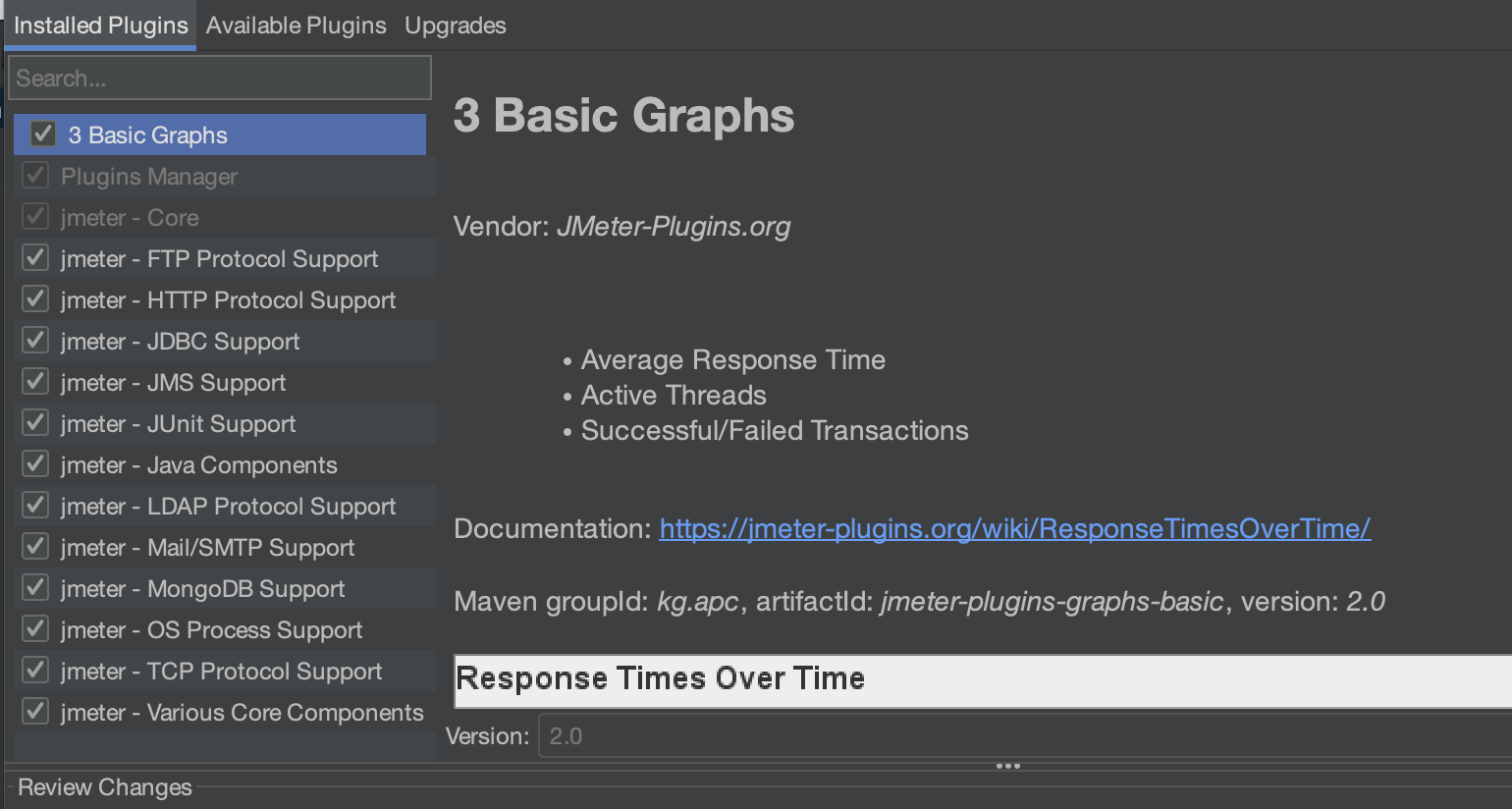Go to the Upgrades tab
Image resolution: width=1512 pixels, height=809 pixels.
coord(455,26)
